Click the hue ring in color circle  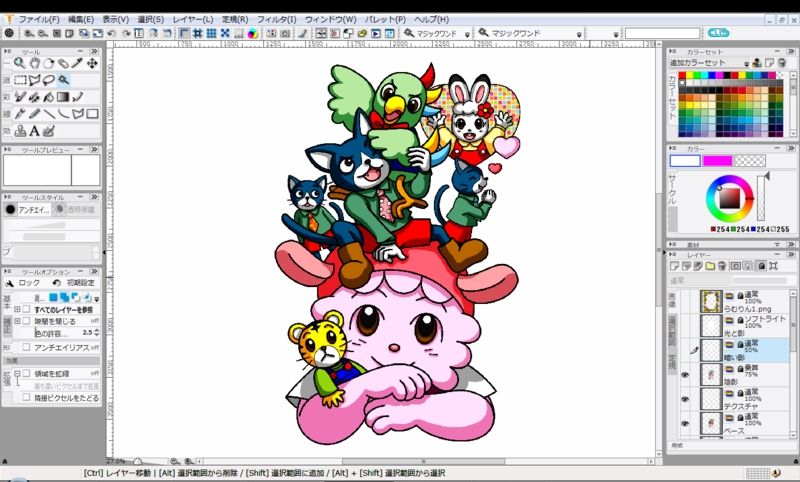click(x=730, y=179)
